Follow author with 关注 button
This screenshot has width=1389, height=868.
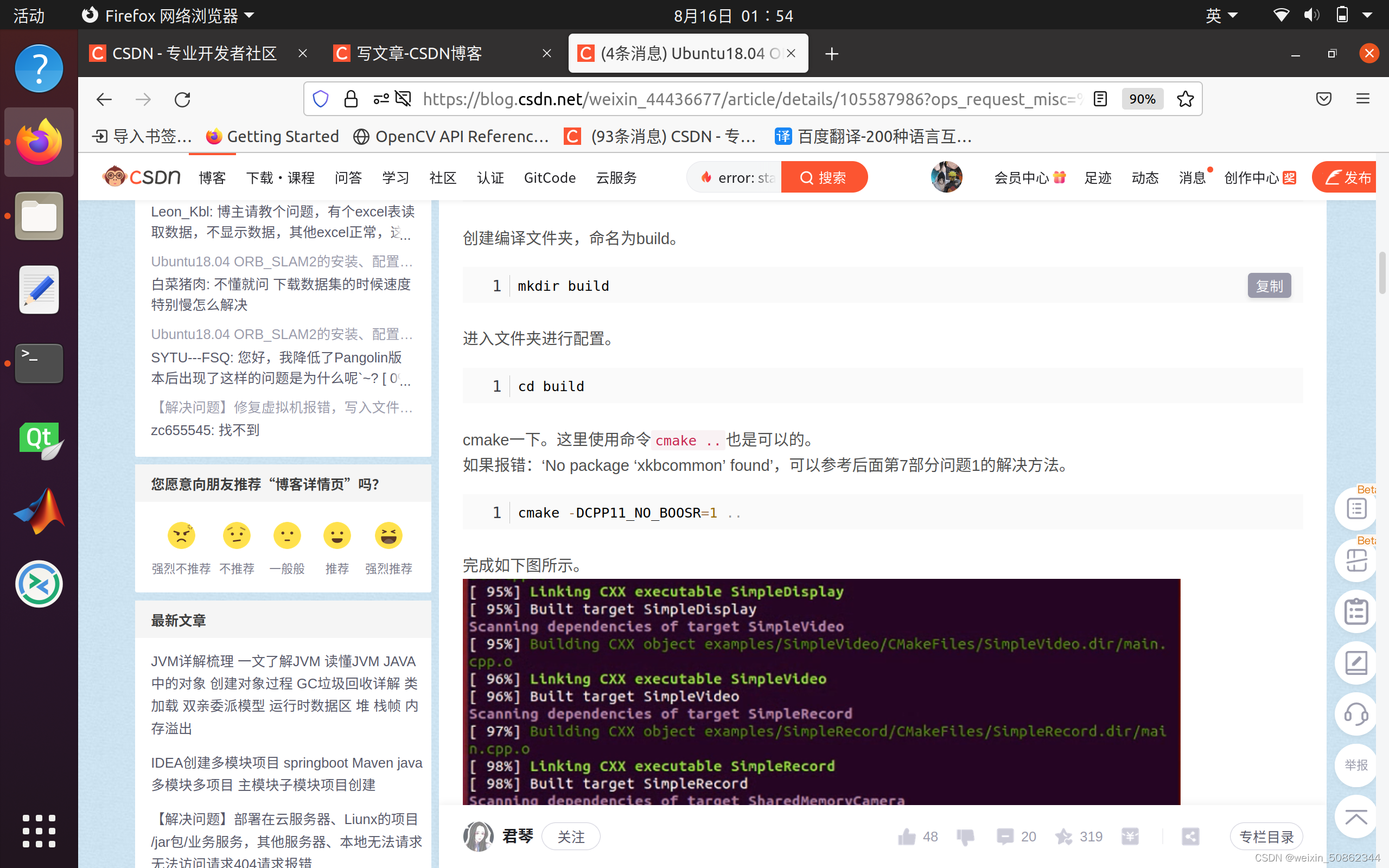[571, 837]
